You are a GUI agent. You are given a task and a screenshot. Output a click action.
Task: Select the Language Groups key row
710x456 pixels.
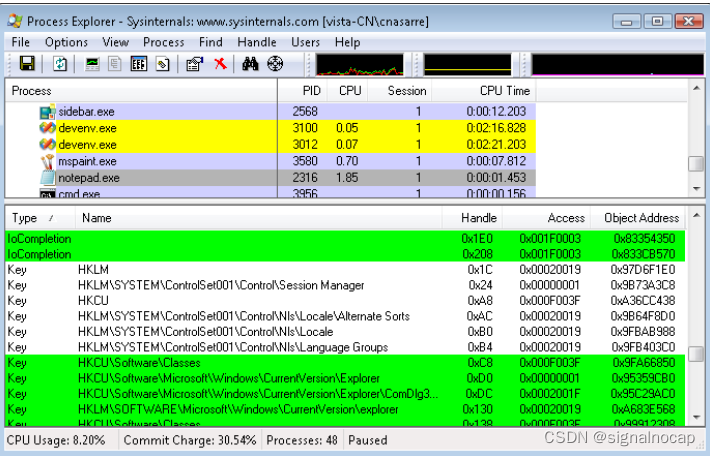click(345, 347)
